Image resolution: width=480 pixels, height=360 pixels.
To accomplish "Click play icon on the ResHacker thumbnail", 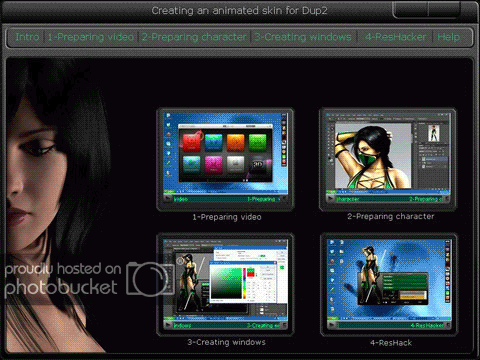I will click(332, 325).
